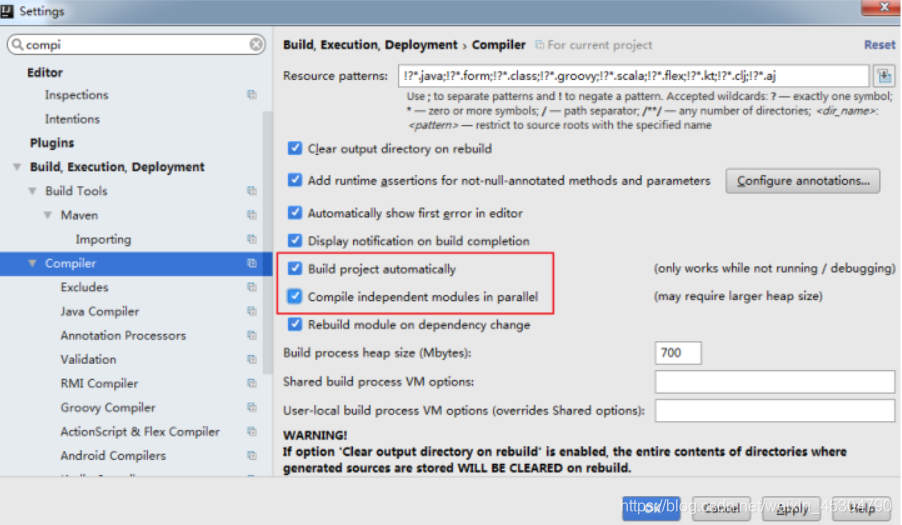Clear the settings search field
This screenshot has width=902, height=525.
[256, 44]
